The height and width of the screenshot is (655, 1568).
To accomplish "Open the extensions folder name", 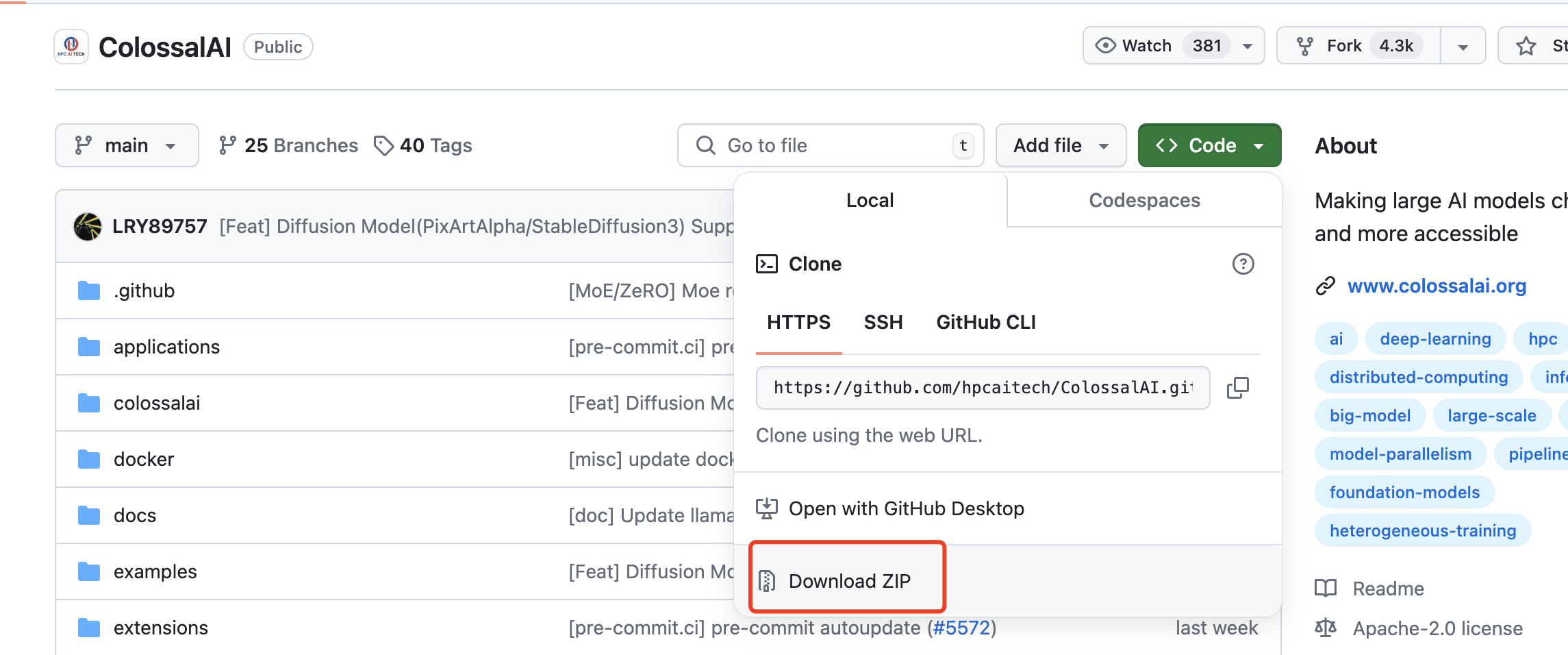I will pos(161,628).
